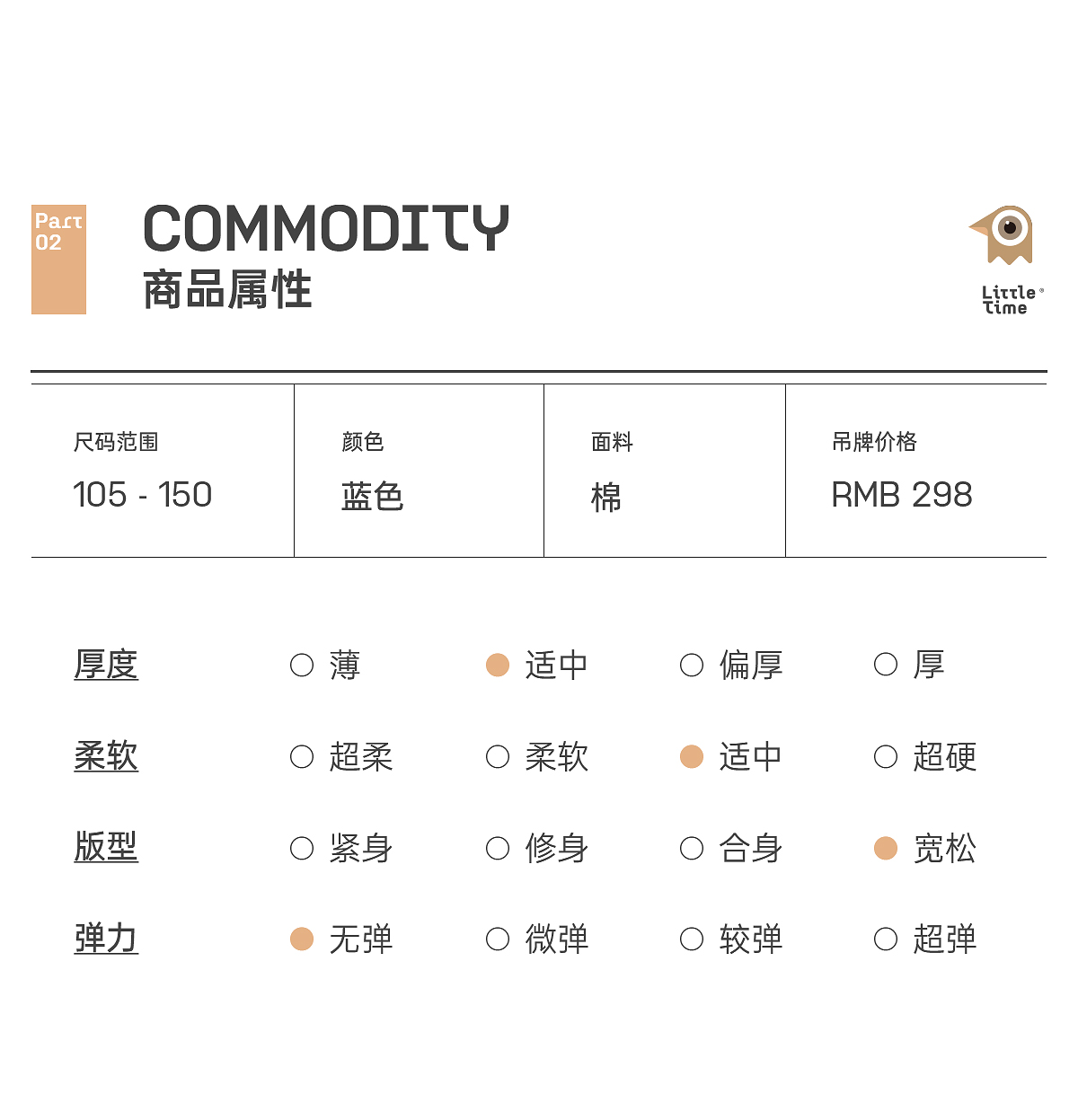Click the 105 - 150 size range

click(x=143, y=495)
